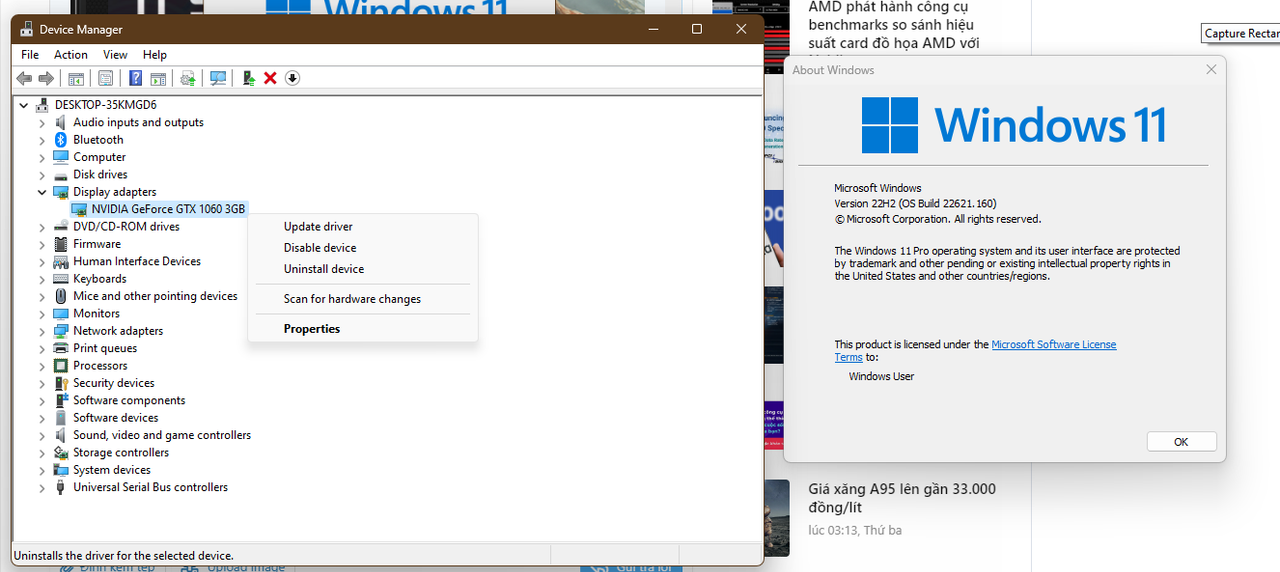Viewport: 1280px width, 572px height.
Task: Select the 'Software devices' row label
Action: (x=115, y=418)
